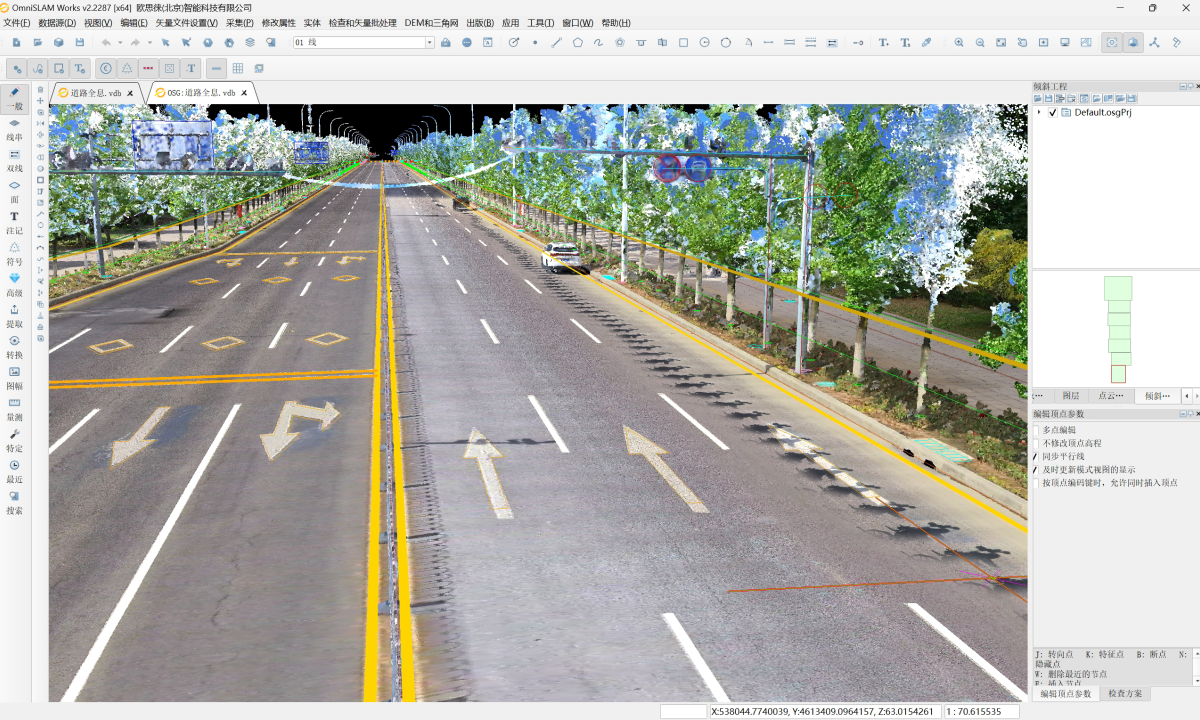This screenshot has width=1200, height=720.
Task: Select the arrow pointer selection tool
Action: [x=166, y=43]
